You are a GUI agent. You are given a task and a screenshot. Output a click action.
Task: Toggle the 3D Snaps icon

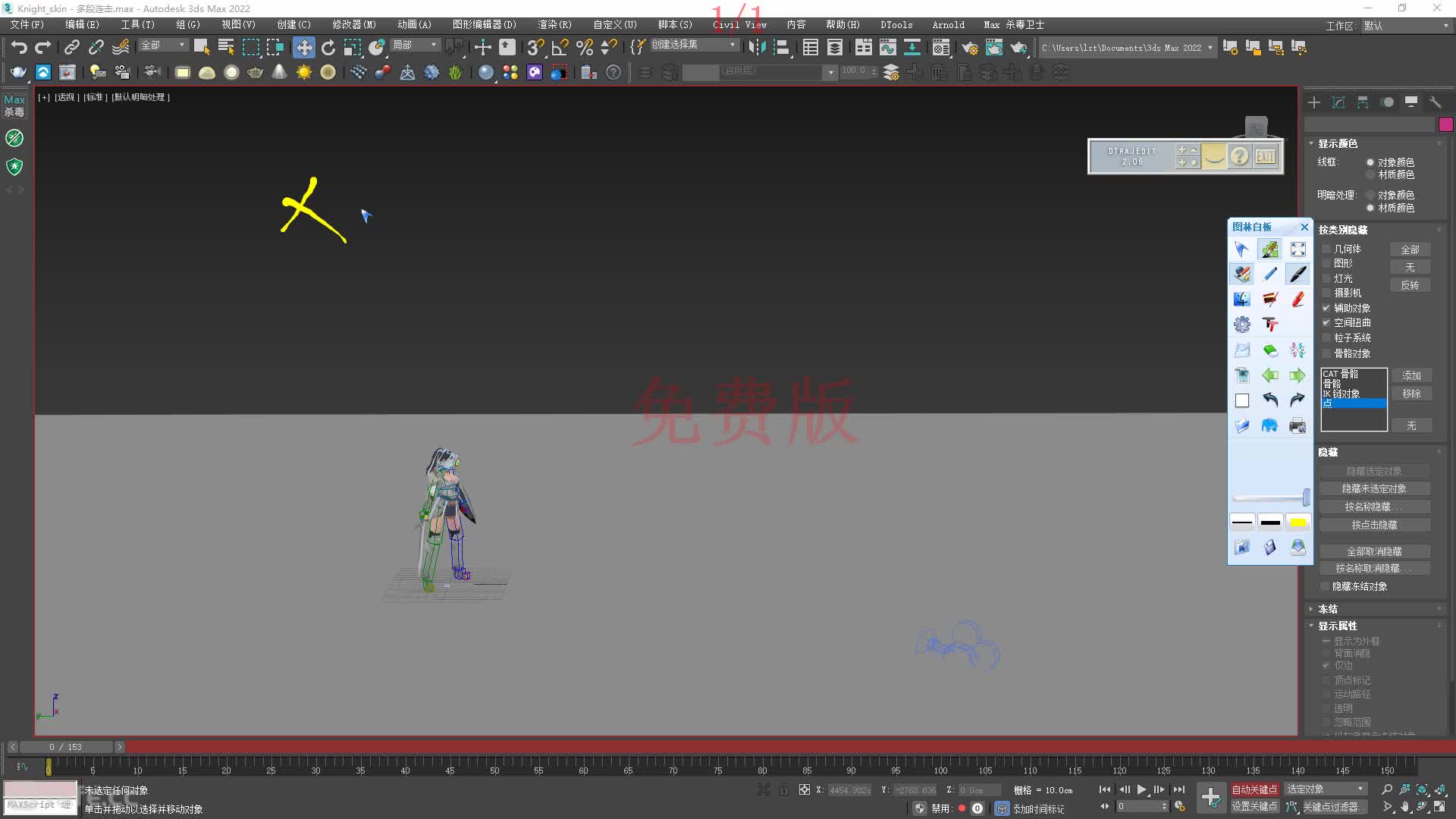tap(535, 47)
